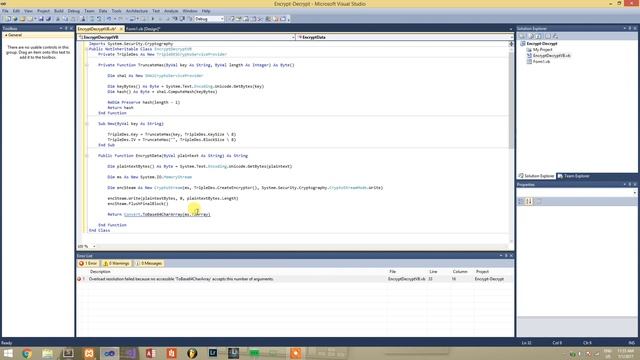Click the Alphabetical sort icon in Properties

529,201
